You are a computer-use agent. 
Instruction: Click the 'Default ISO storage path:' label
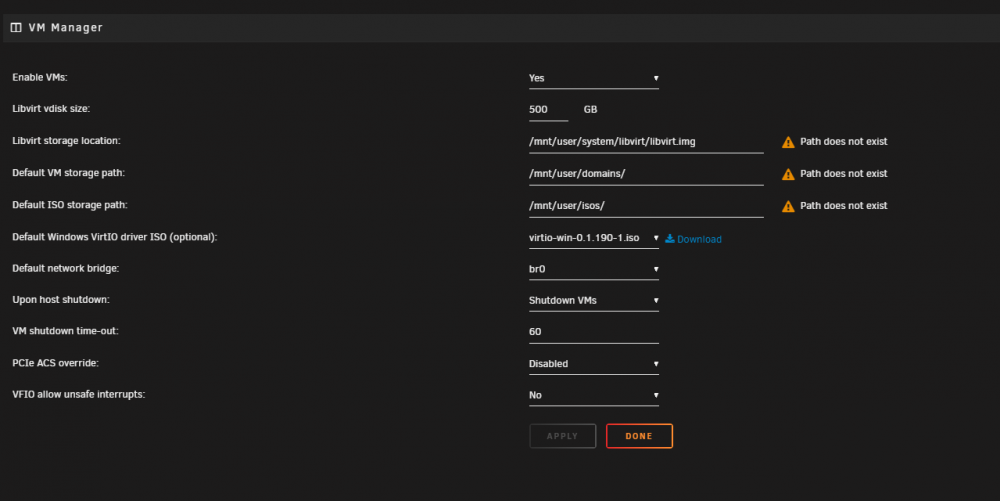(70, 205)
